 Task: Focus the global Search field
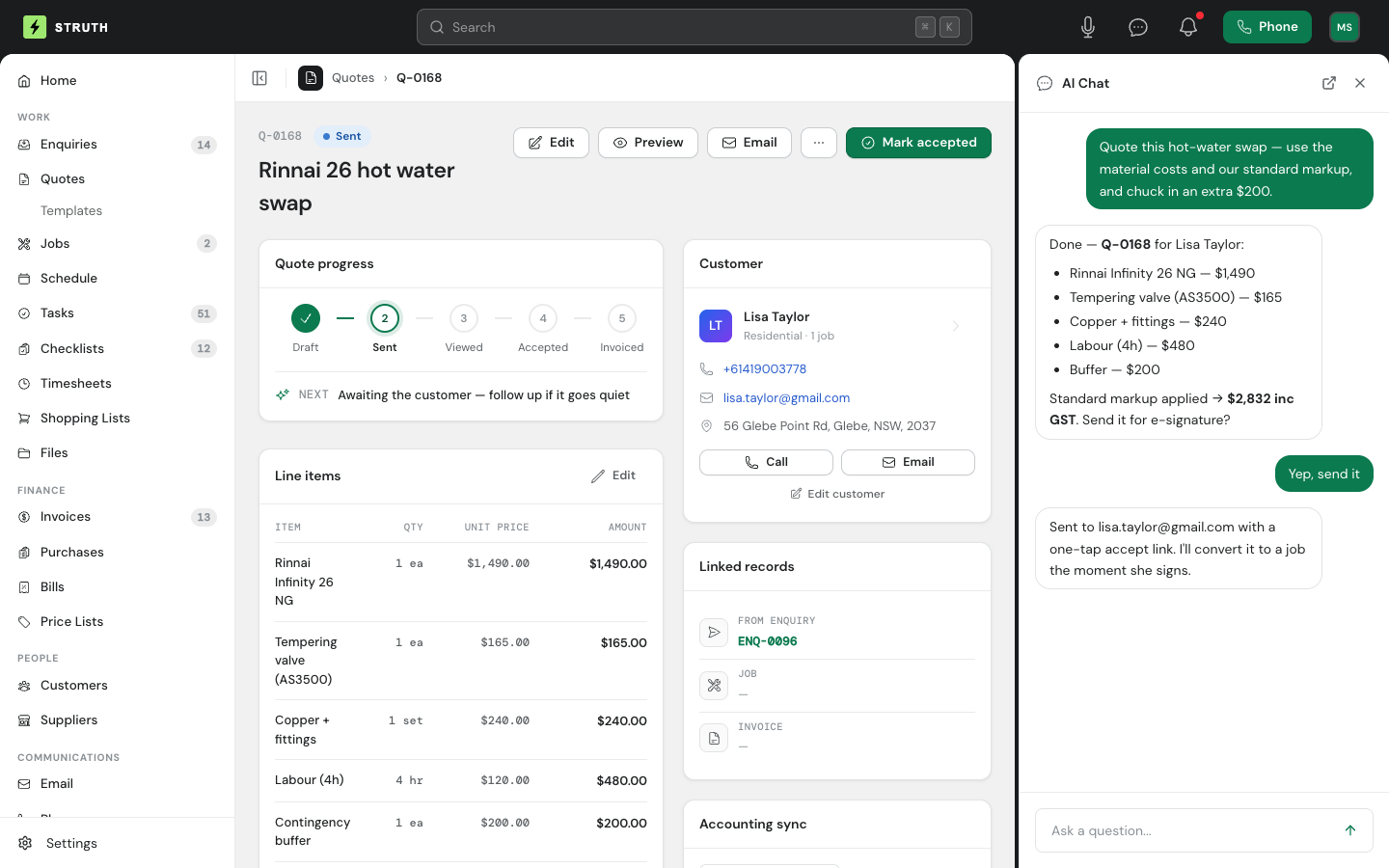click(x=694, y=27)
